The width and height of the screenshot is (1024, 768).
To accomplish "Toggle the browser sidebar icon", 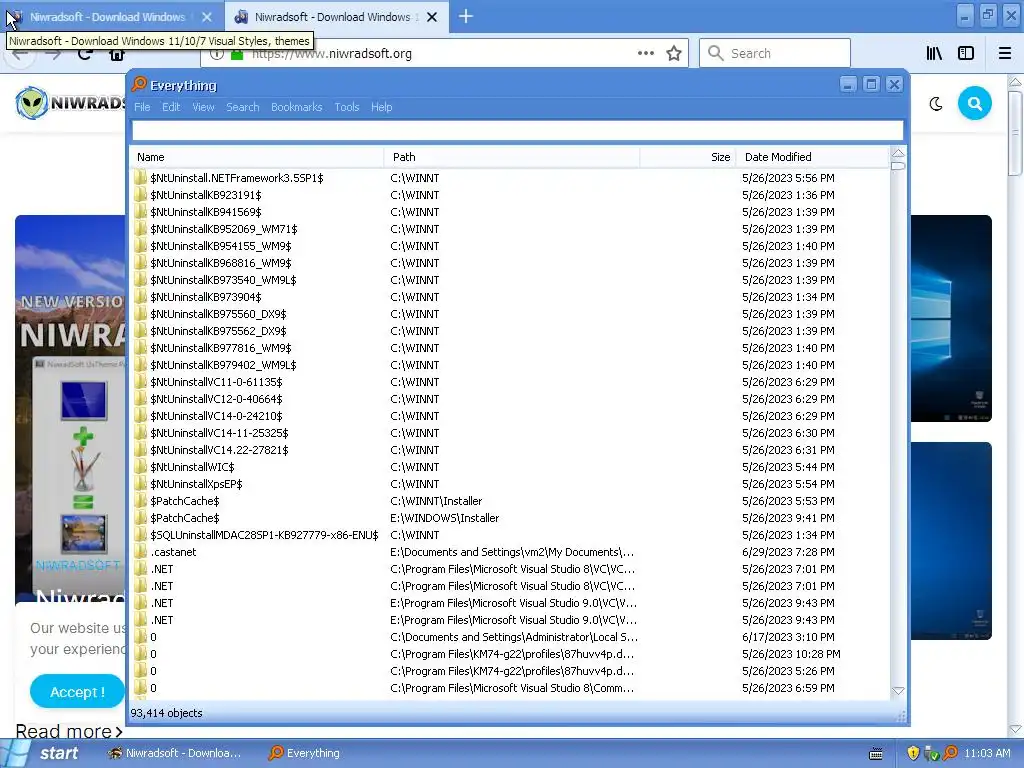I will point(966,54).
